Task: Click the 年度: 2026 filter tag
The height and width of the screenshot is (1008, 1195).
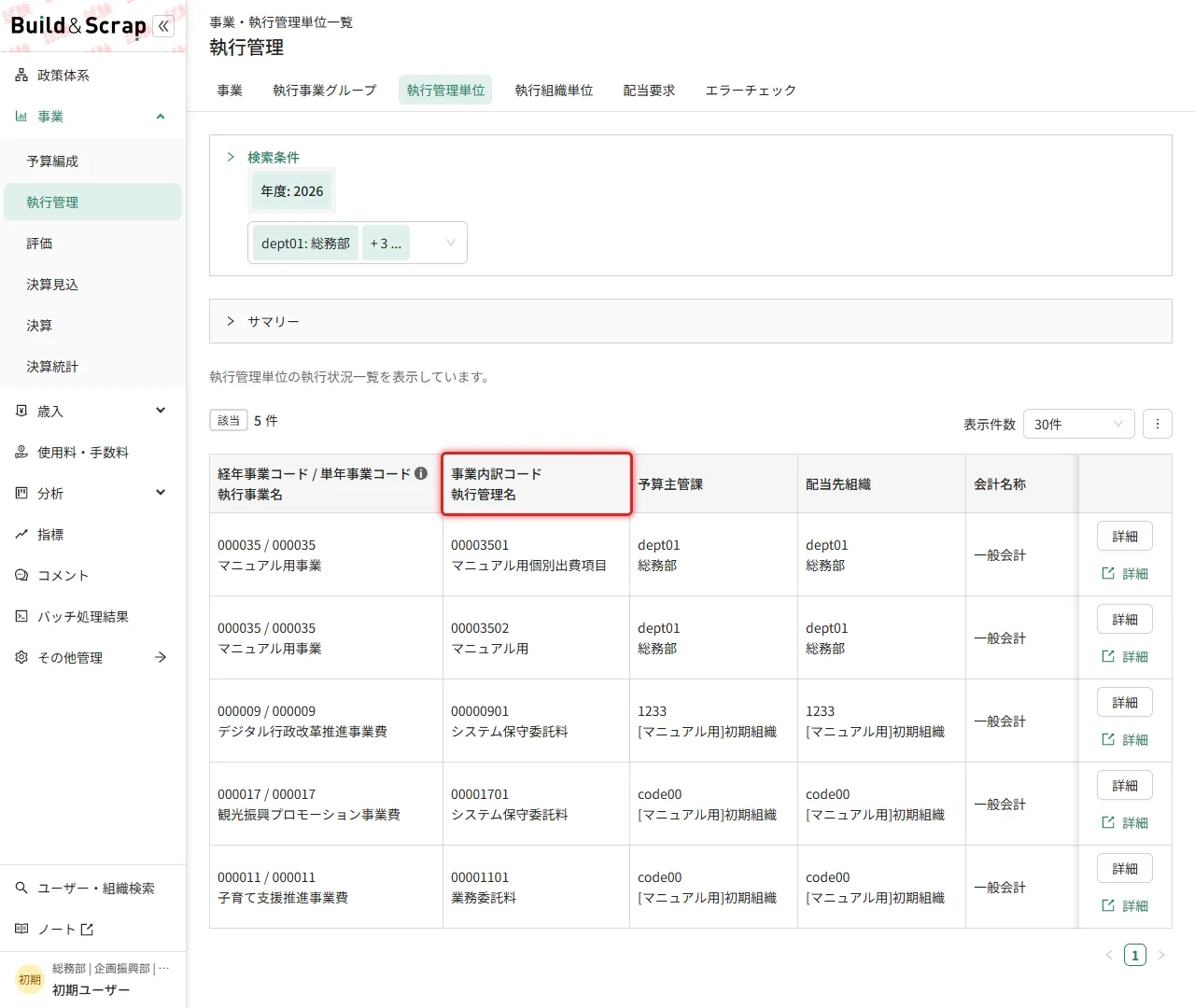Action: click(292, 191)
